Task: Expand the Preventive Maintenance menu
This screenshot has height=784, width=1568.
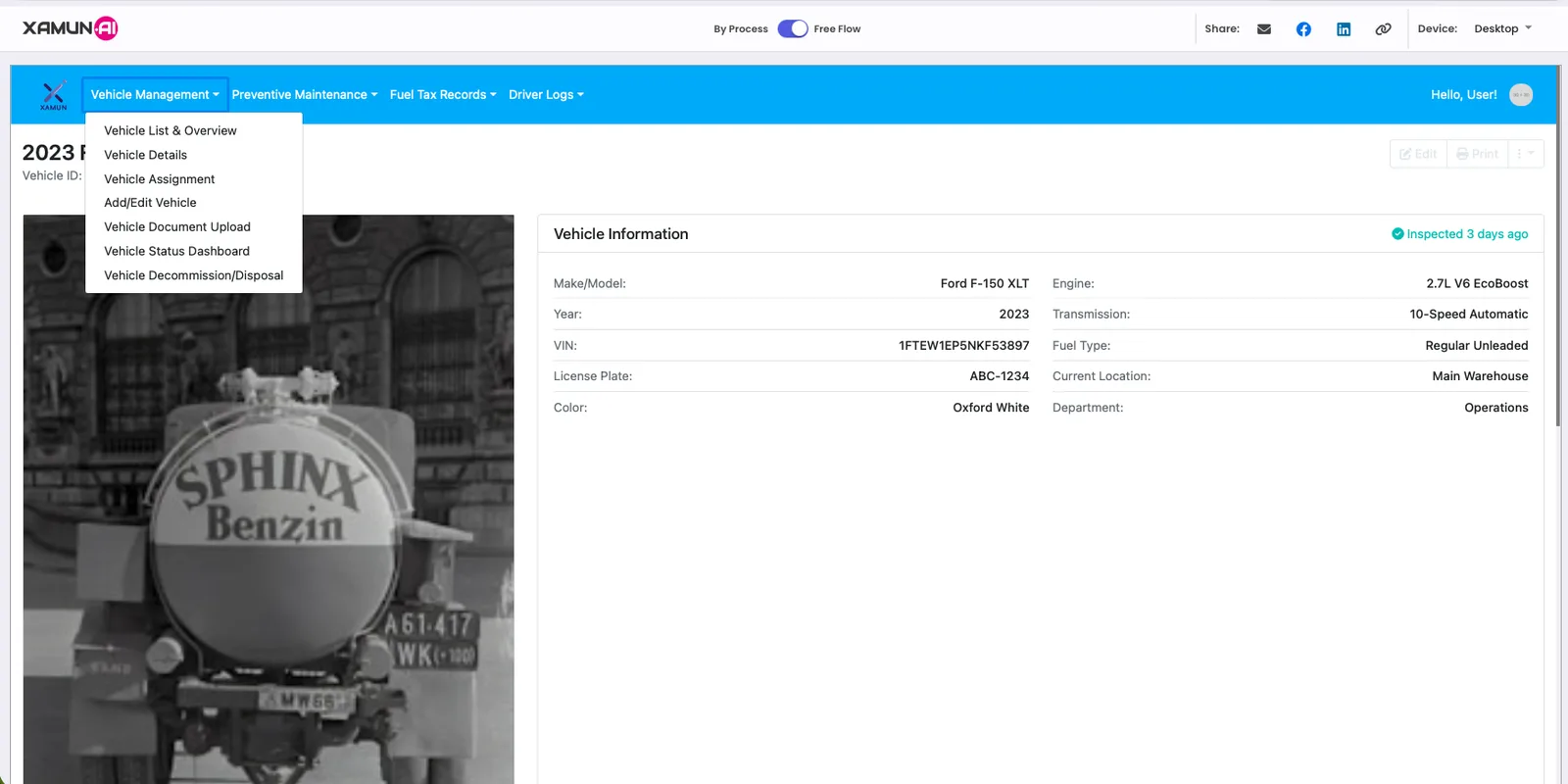Action: click(x=305, y=95)
